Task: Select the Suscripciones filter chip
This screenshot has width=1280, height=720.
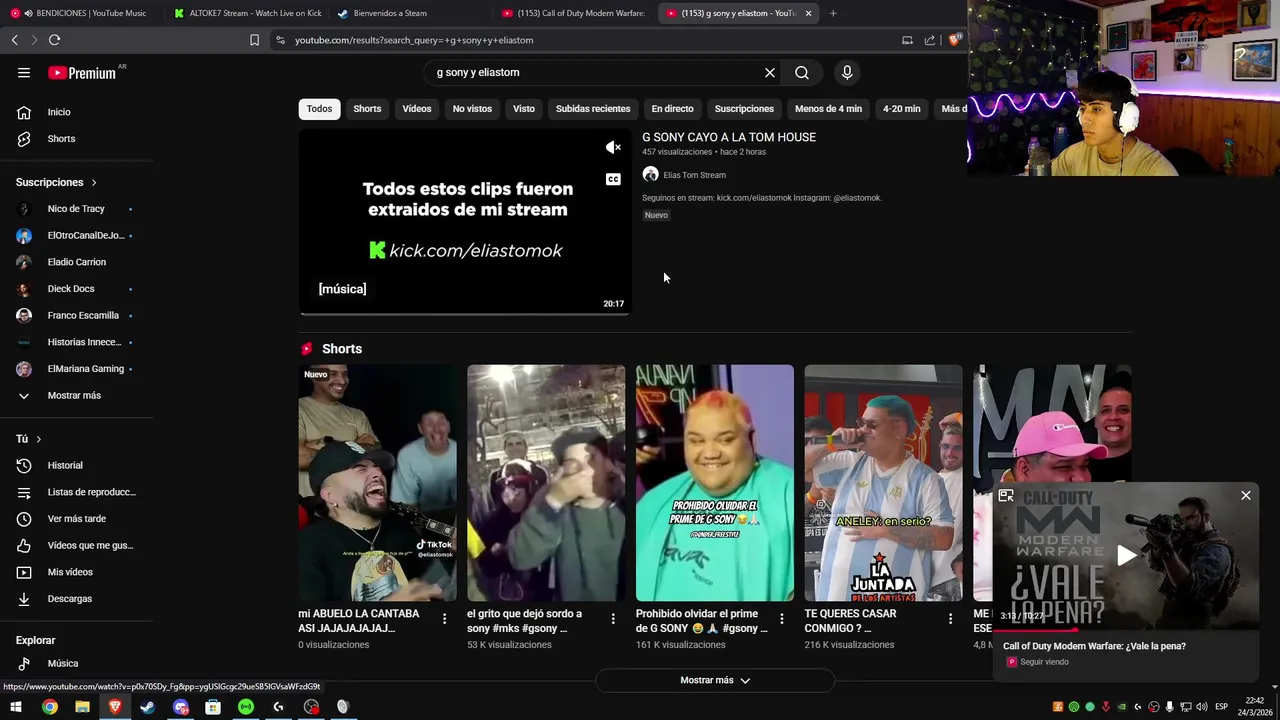Action: pos(744,109)
